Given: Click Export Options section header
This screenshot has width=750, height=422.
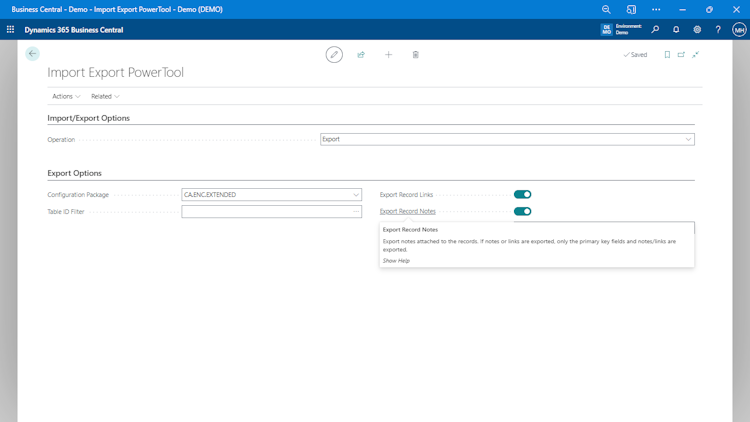Looking at the screenshot, I should pos(75,173).
